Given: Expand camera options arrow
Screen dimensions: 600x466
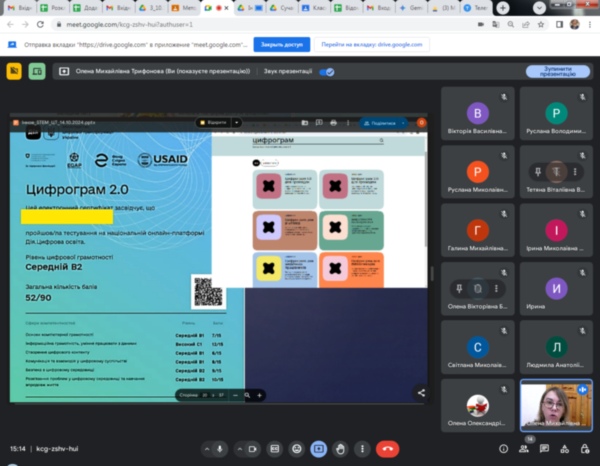Looking at the screenshot, I should 237,449.
